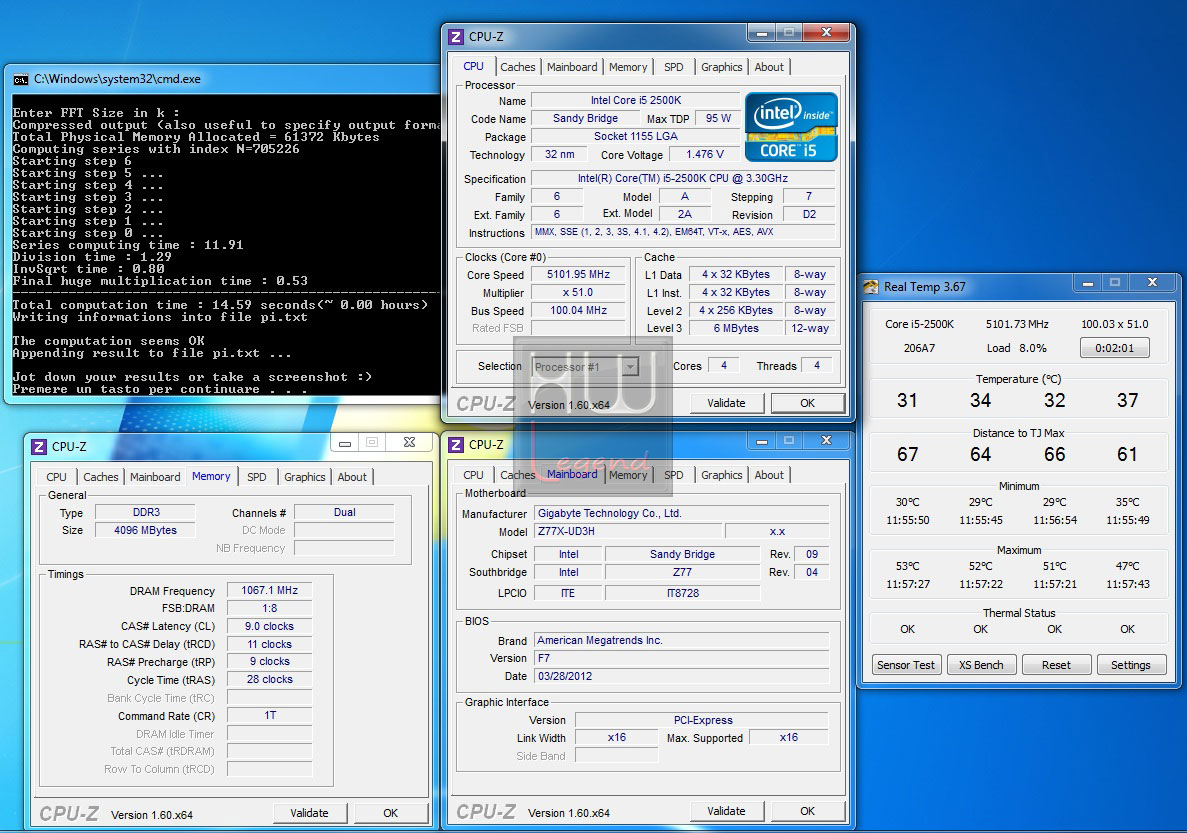Image resolution: width=1187 pixels, height=833 pixels.
Task: Click the Load 8.0% readout in Real Temp
Action: point(1017,348)
